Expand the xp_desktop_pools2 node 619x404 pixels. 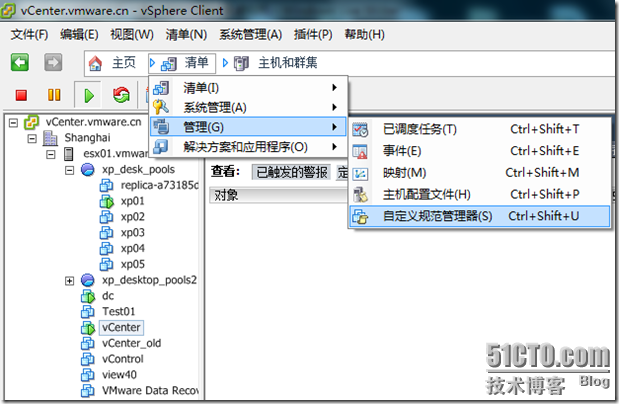click(69, 281)
